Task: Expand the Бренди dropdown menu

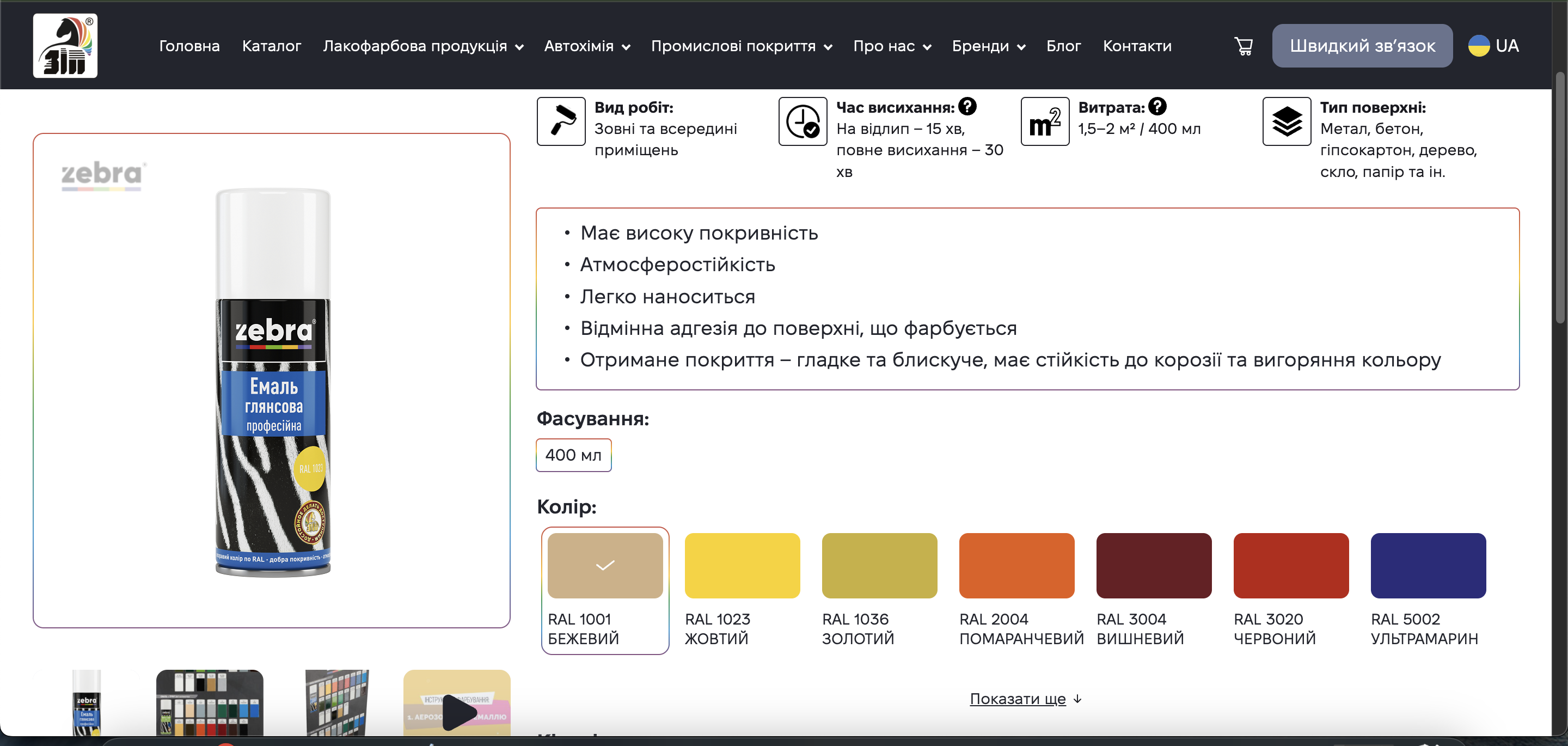Action: pyautogui.click(x=989, y=46)
